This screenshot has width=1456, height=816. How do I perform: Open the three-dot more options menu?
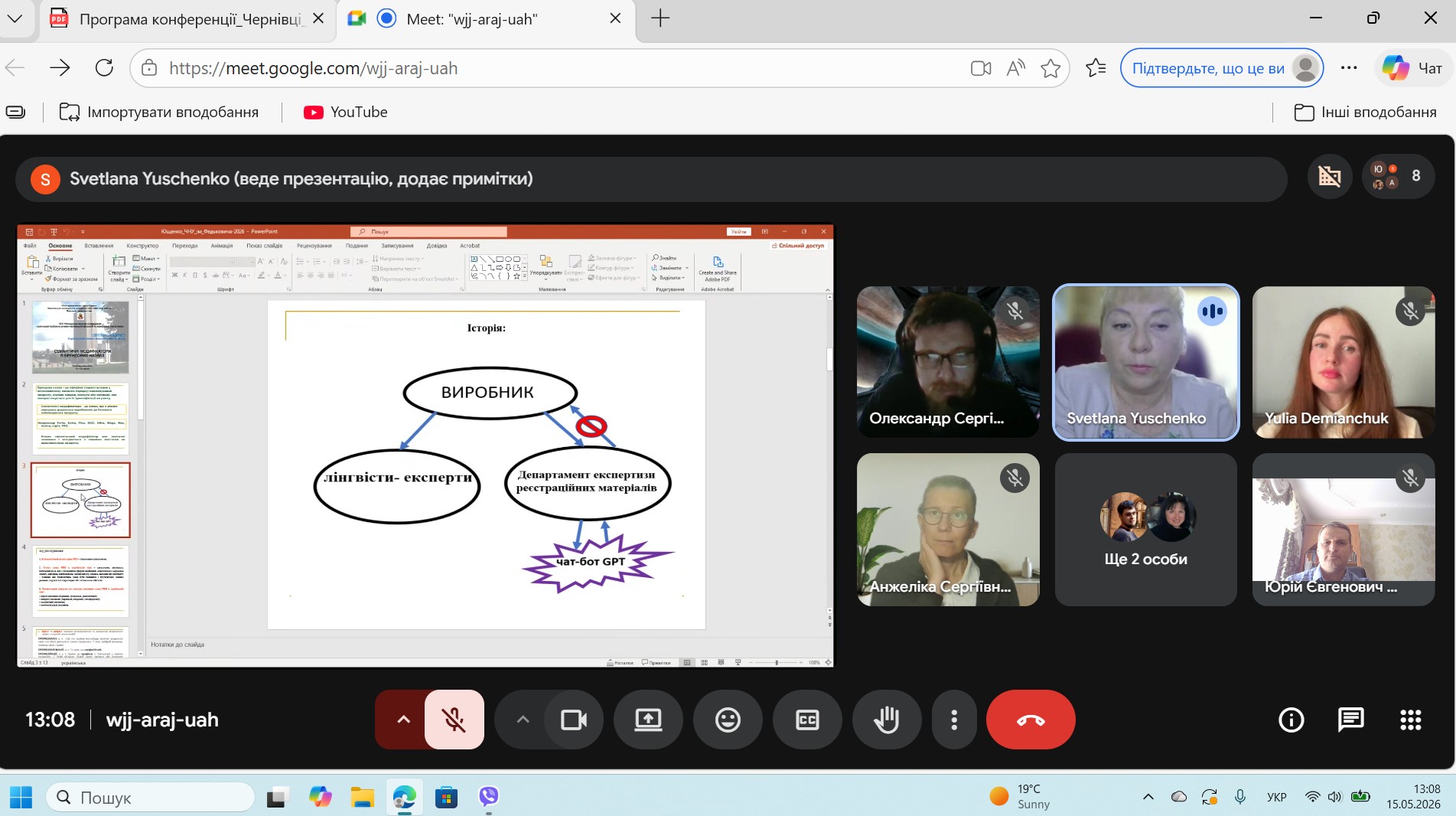[x=954, y=720]
